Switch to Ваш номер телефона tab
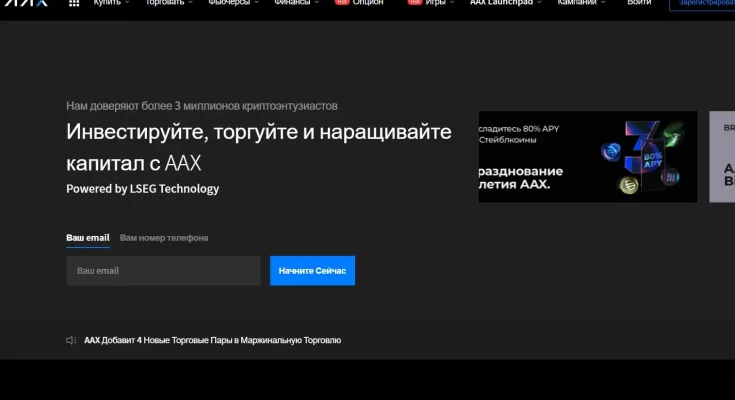This screenshot has height=400, width=735. tap(164, 238)
